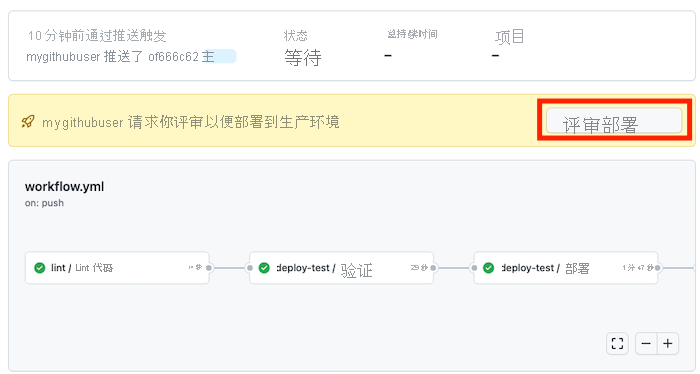
Task: Open mygithubuser profile link in push summary
Action: point(63,57)
